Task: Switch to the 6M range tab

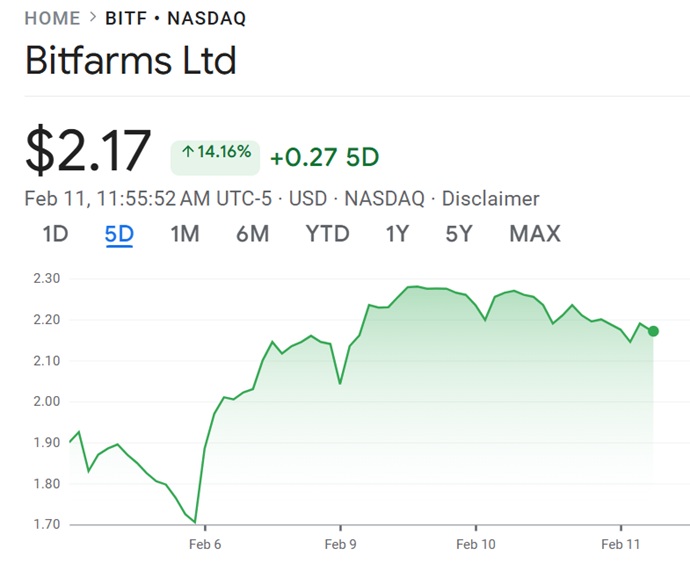Action: click(252, 234)
